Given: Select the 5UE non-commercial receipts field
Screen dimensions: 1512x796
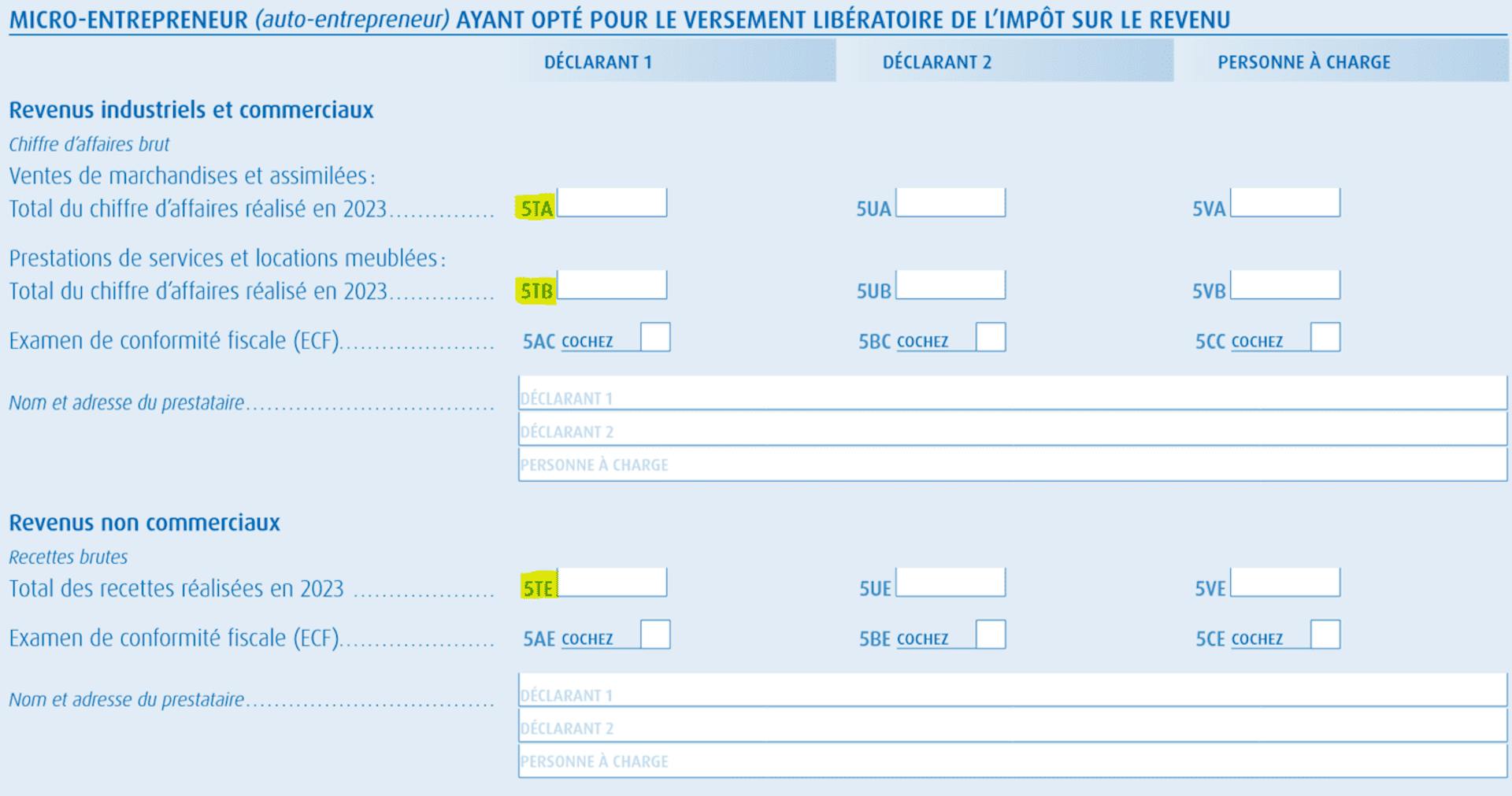Looking at the screenshot, I should click(951, 583).
